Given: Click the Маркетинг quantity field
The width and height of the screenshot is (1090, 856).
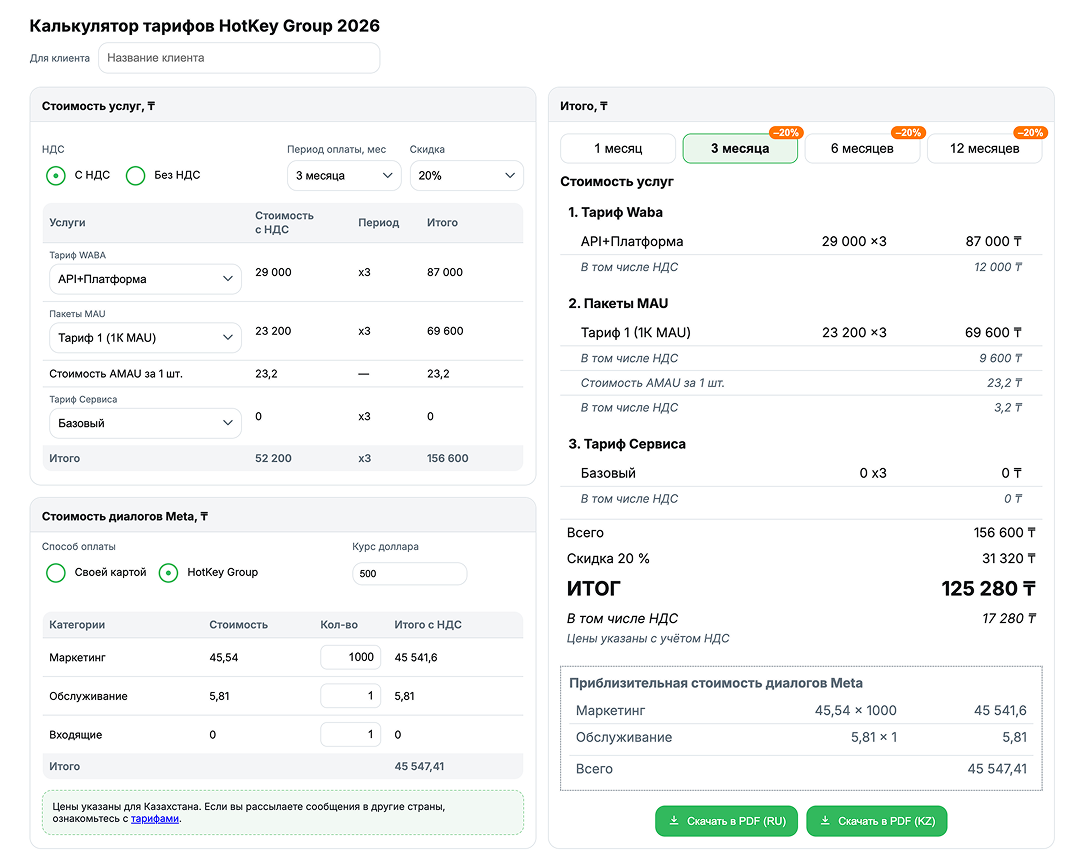Looking at the screenshot, I should click(350, 657).
